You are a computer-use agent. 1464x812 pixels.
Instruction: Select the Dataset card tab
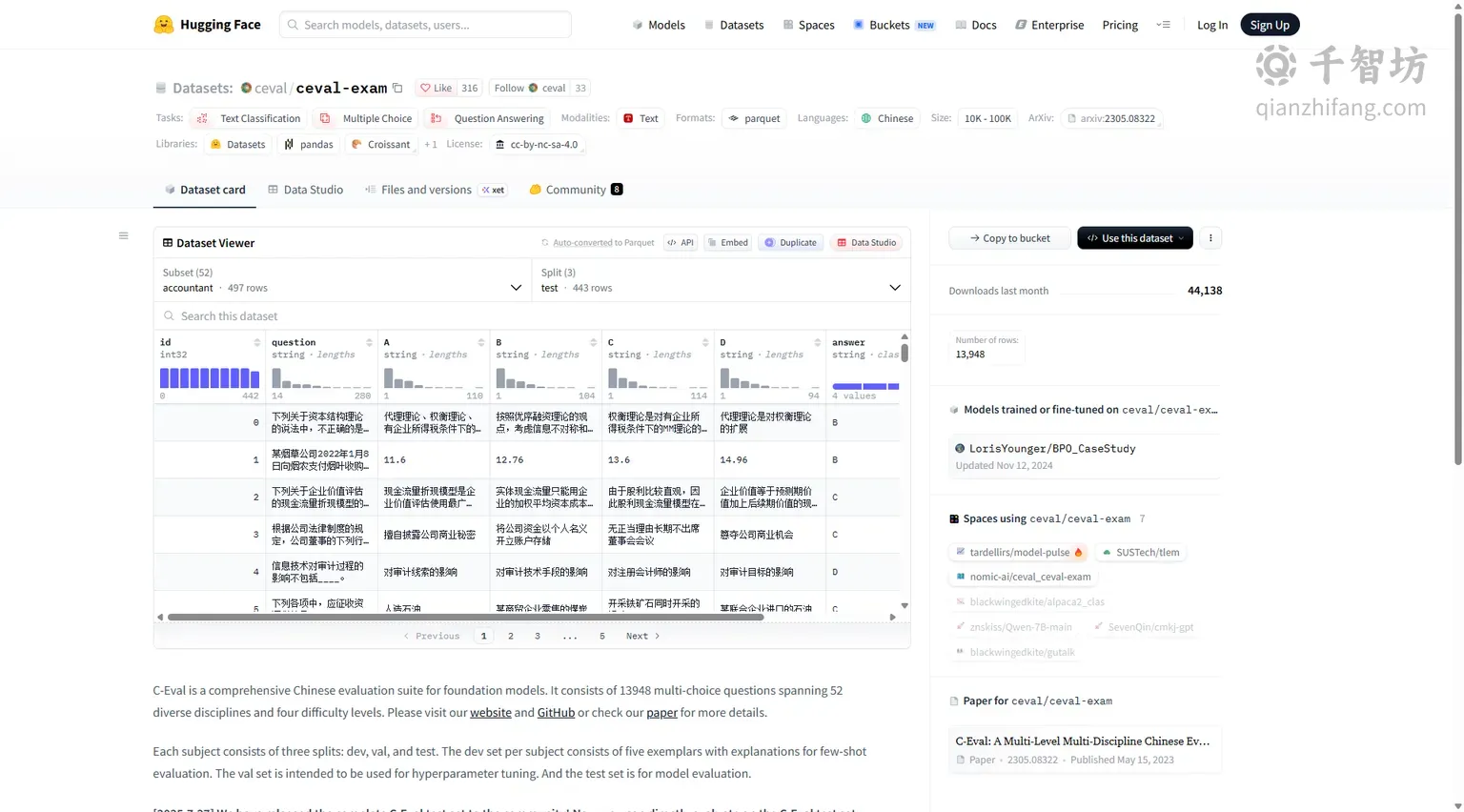pyautogui.click(x=205, y=190)
